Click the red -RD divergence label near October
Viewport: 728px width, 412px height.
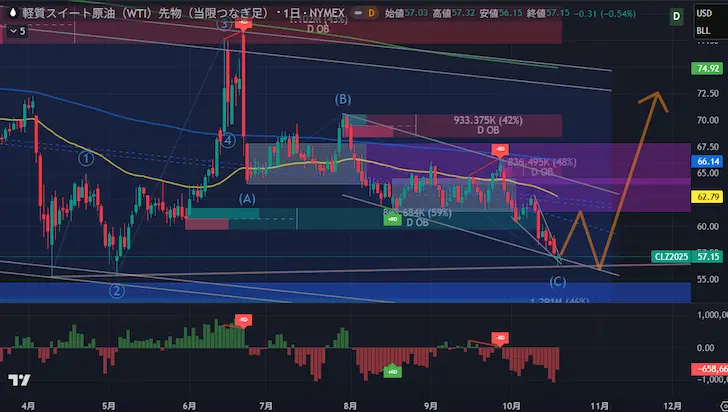tap(499, 150)
